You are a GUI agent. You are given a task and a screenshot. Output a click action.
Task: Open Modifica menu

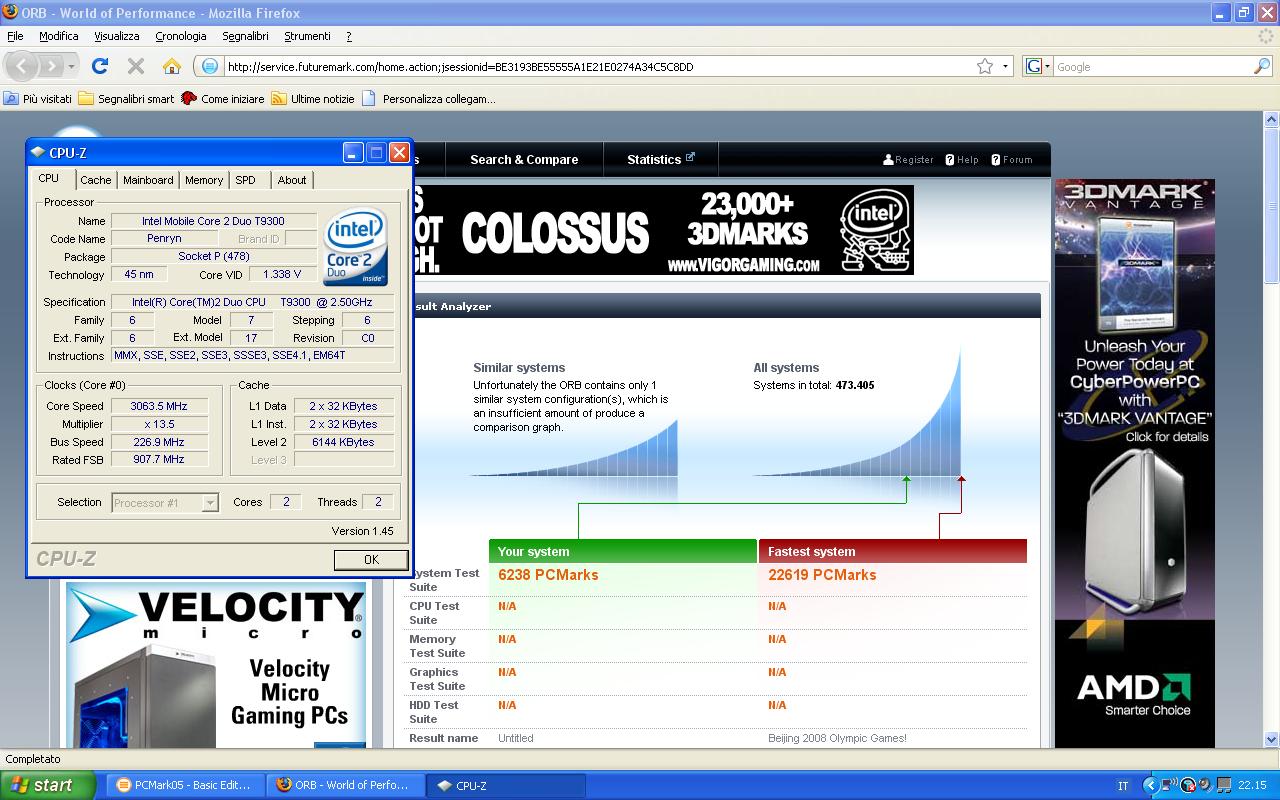point(58,36)
